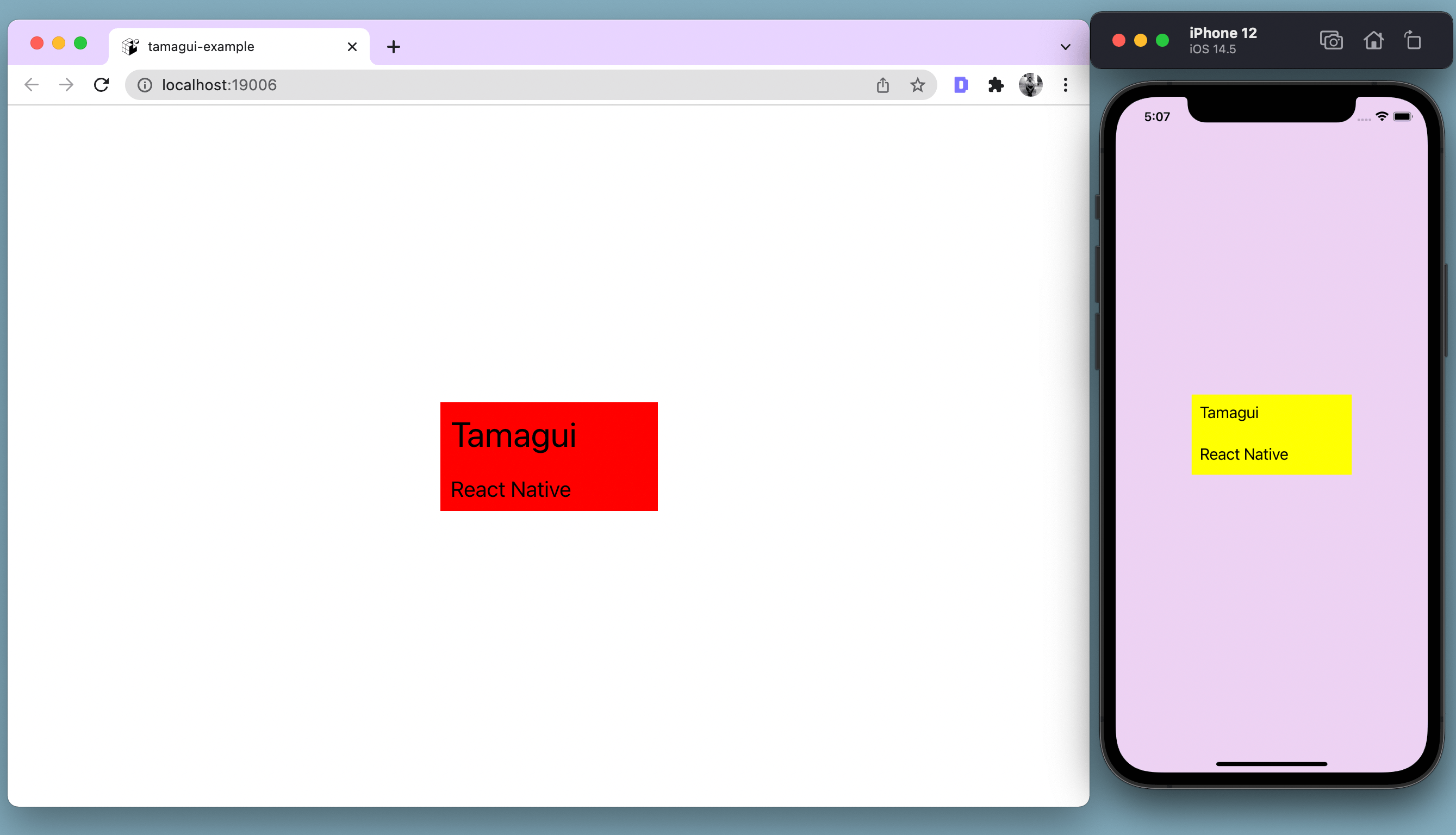Click the share page icon

[x=882, y=85]
